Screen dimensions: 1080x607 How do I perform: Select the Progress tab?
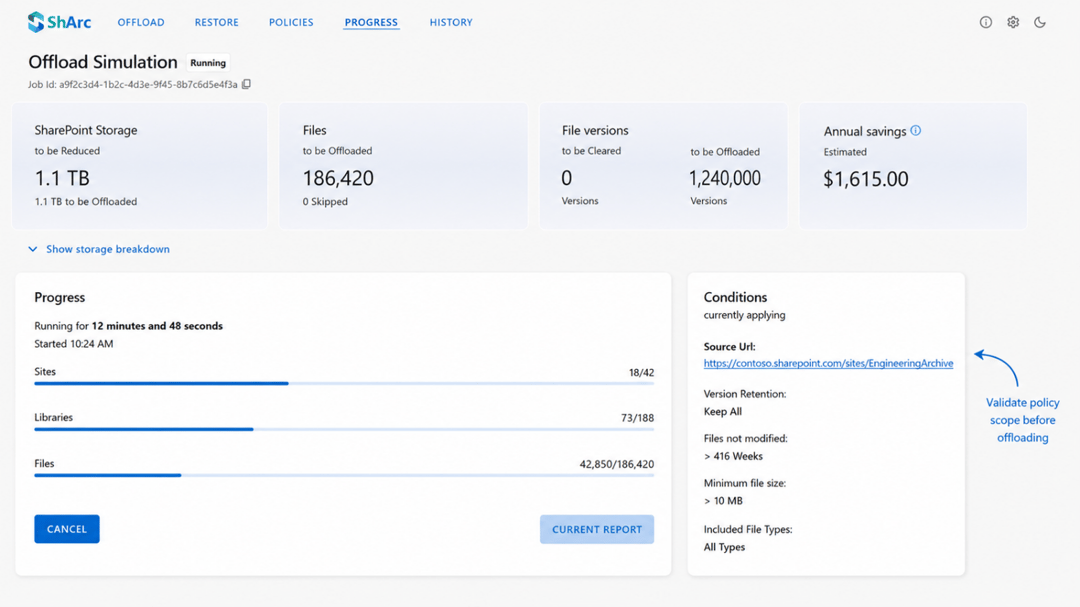tap(371, 22)
